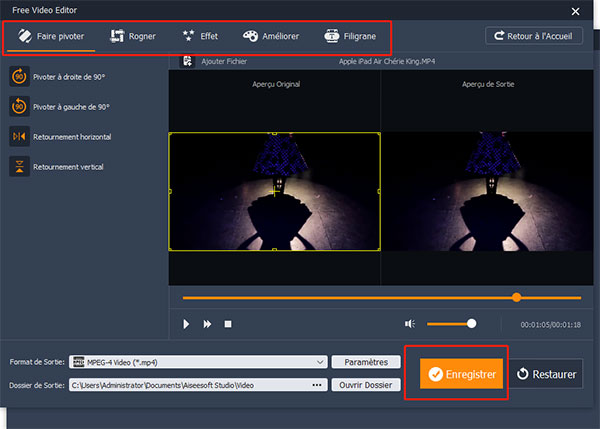The width and height of the screenshot is (600, 429).
Task: Mute the audio with the speaker icon
Action: (409, 324)
